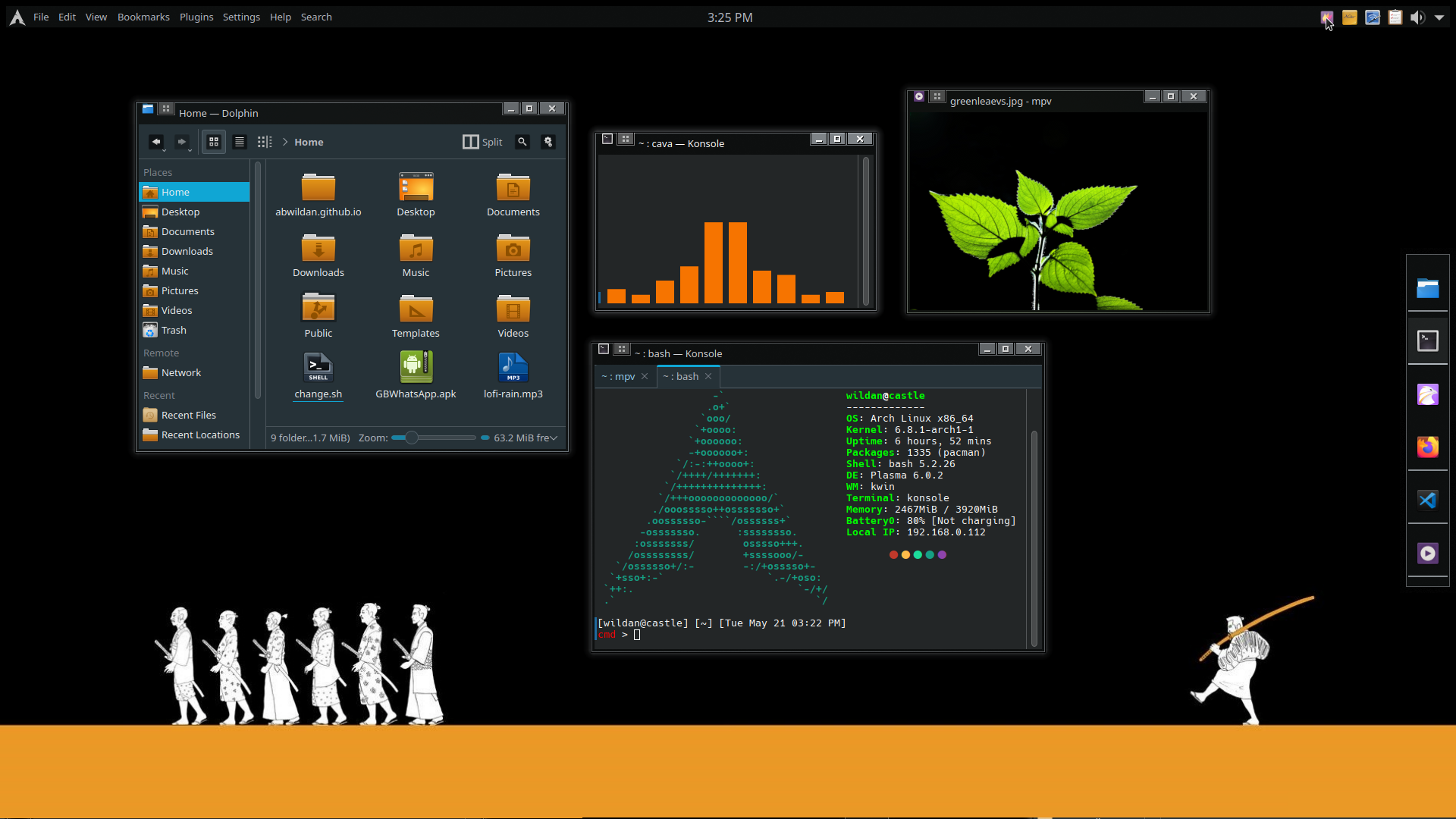Select the Templates folder icon
The height and width of the screenshot is (819, 1456).
click(416, 316)
